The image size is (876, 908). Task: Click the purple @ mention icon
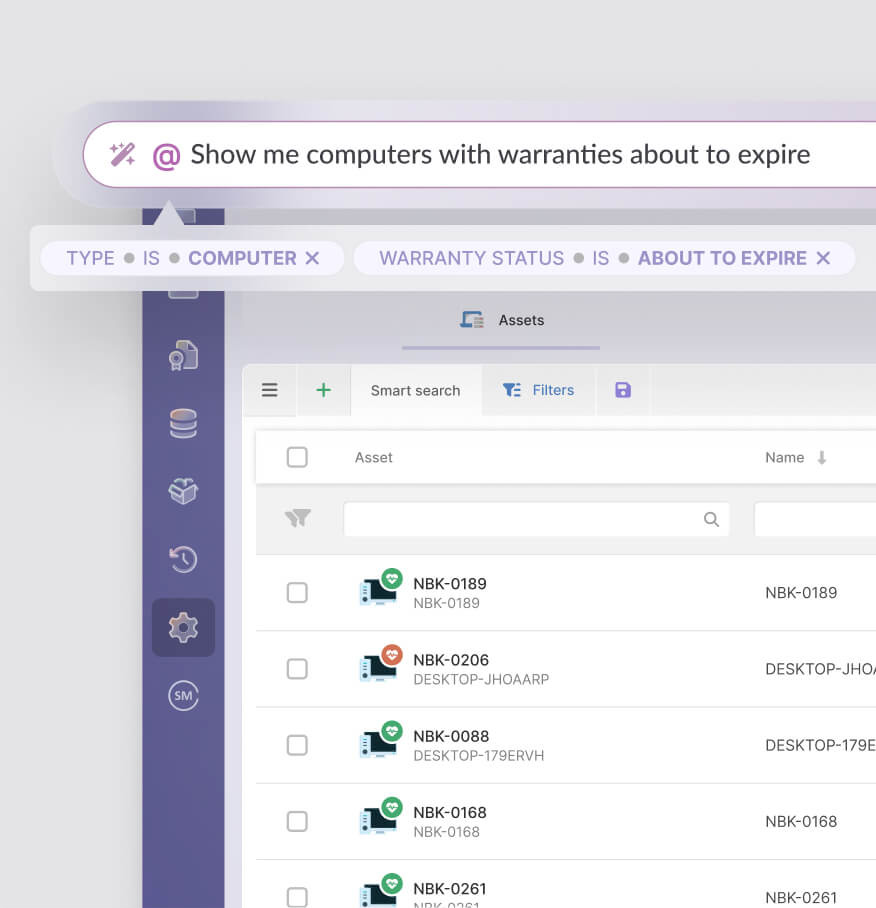point(166,156)
